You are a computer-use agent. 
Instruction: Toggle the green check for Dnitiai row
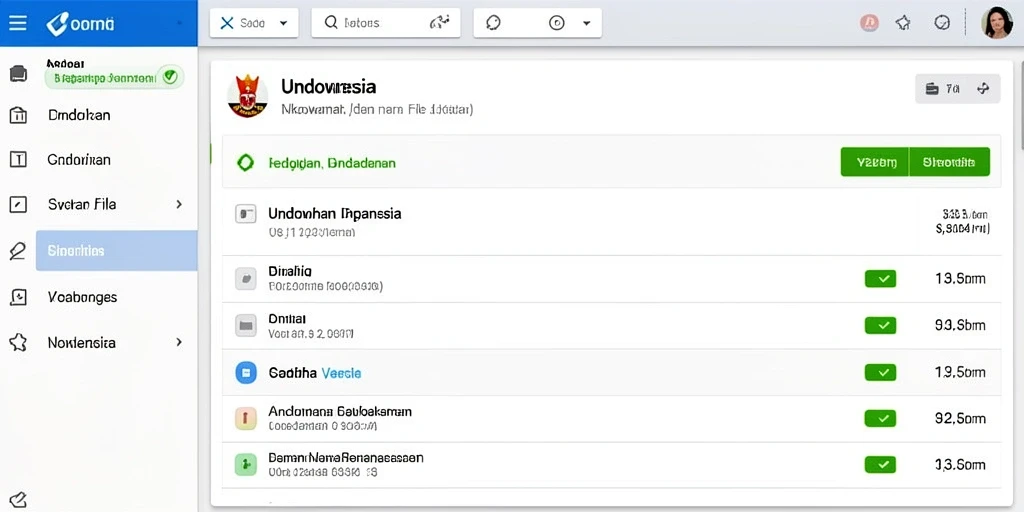[x=880, y=325]
